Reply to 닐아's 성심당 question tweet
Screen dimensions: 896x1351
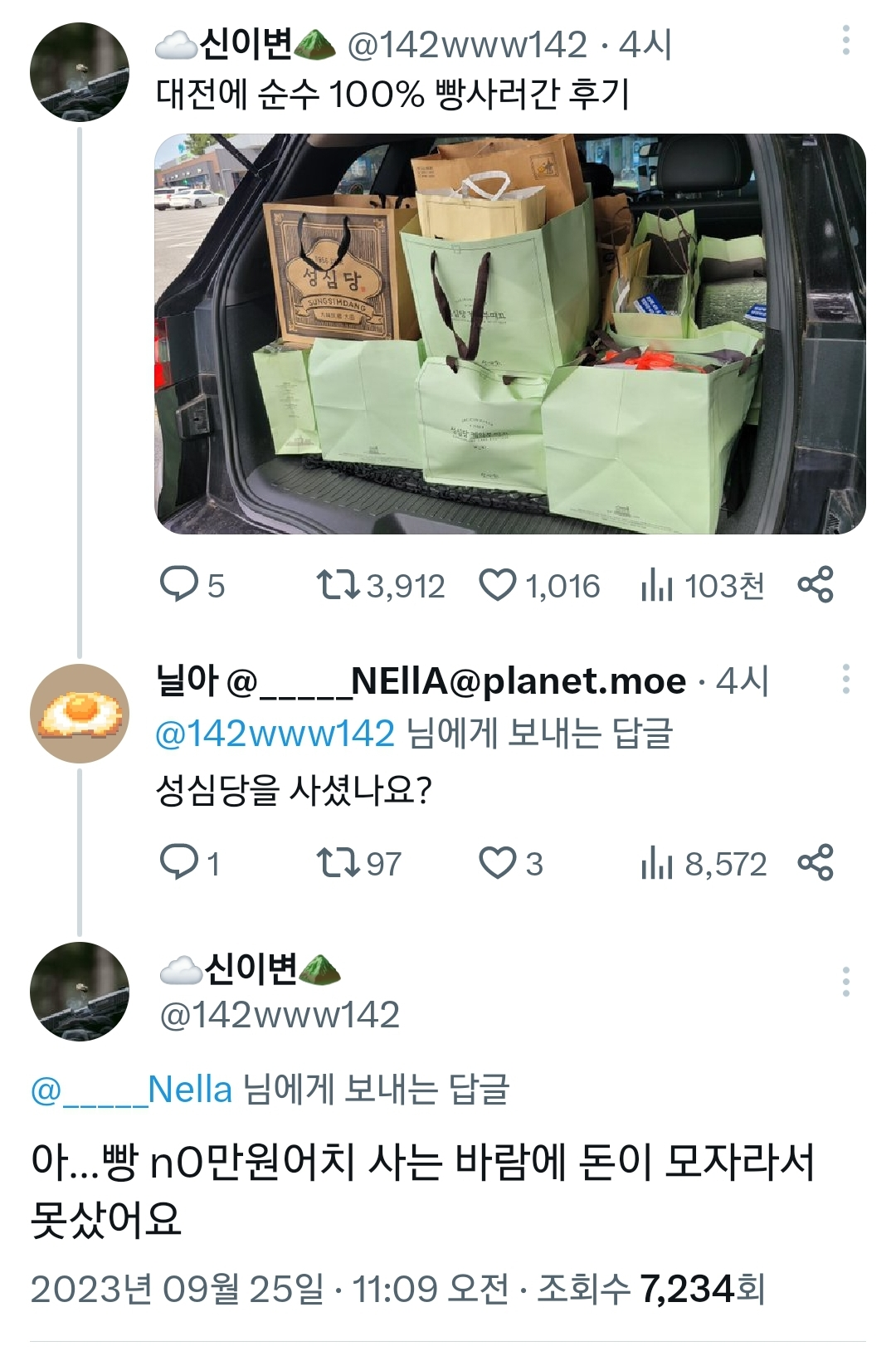click(x=178, y=862)
